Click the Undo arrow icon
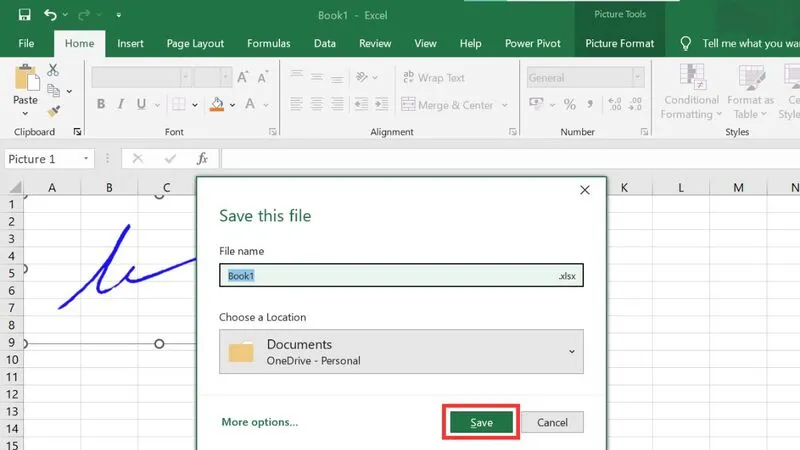The height and width of the screenshot is (450, 800). (x=49, y=15)
